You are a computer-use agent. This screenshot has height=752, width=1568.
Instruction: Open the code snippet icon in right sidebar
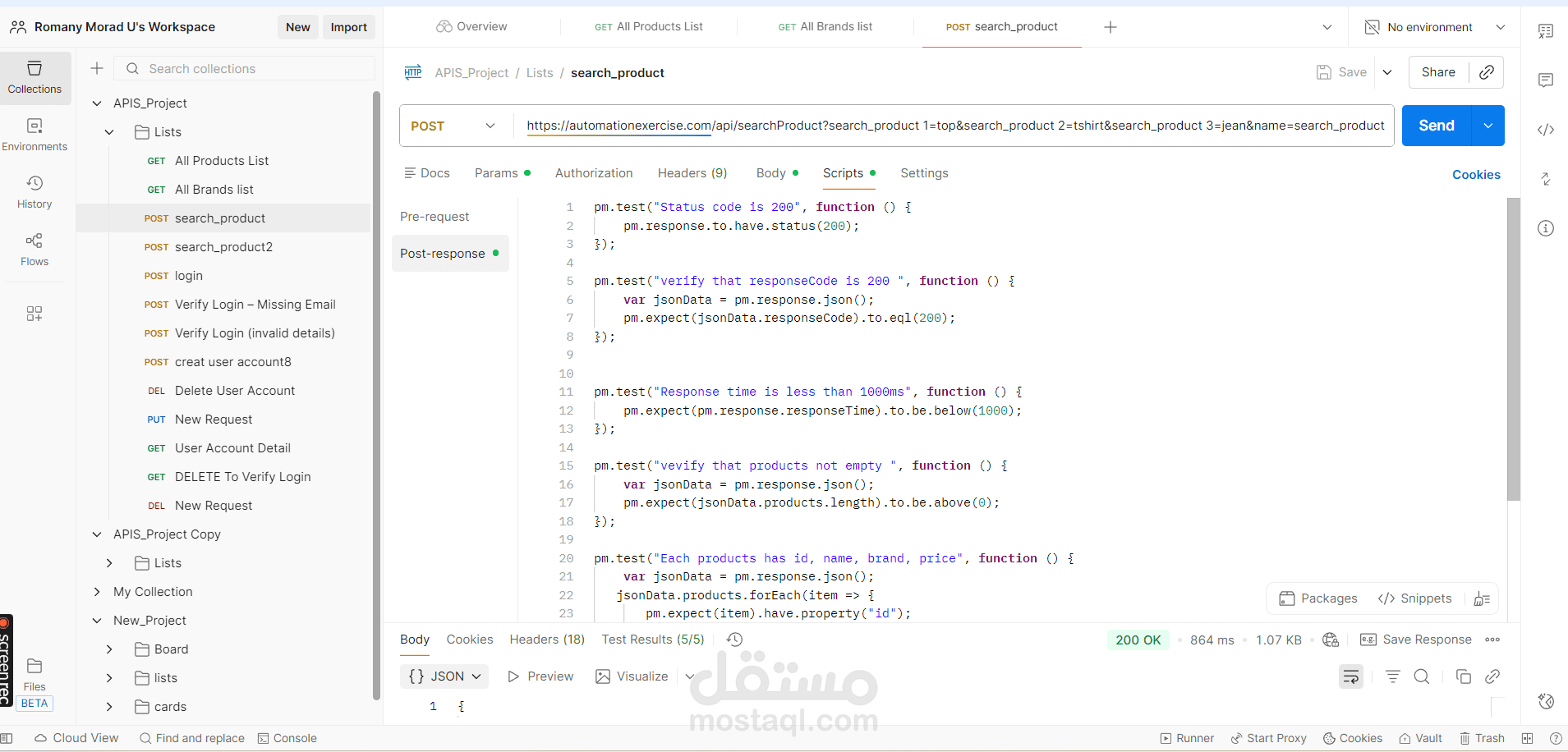coord(1546,129)
